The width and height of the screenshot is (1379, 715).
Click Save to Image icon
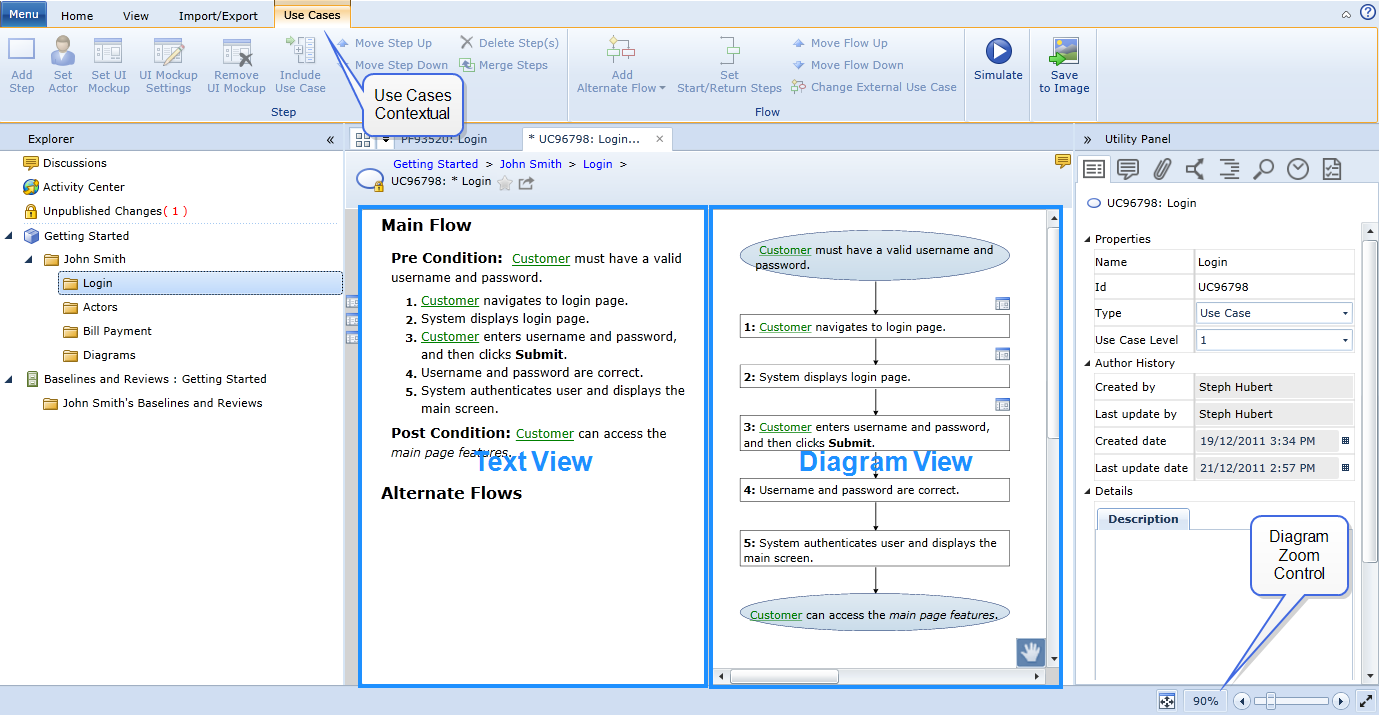tap(1064, 52)
